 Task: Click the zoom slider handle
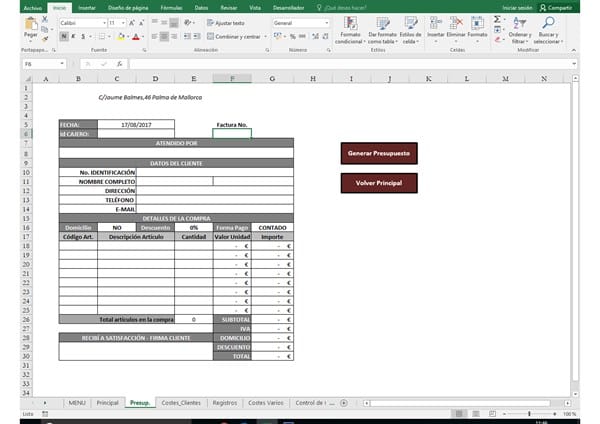click(x=529, y=414)
